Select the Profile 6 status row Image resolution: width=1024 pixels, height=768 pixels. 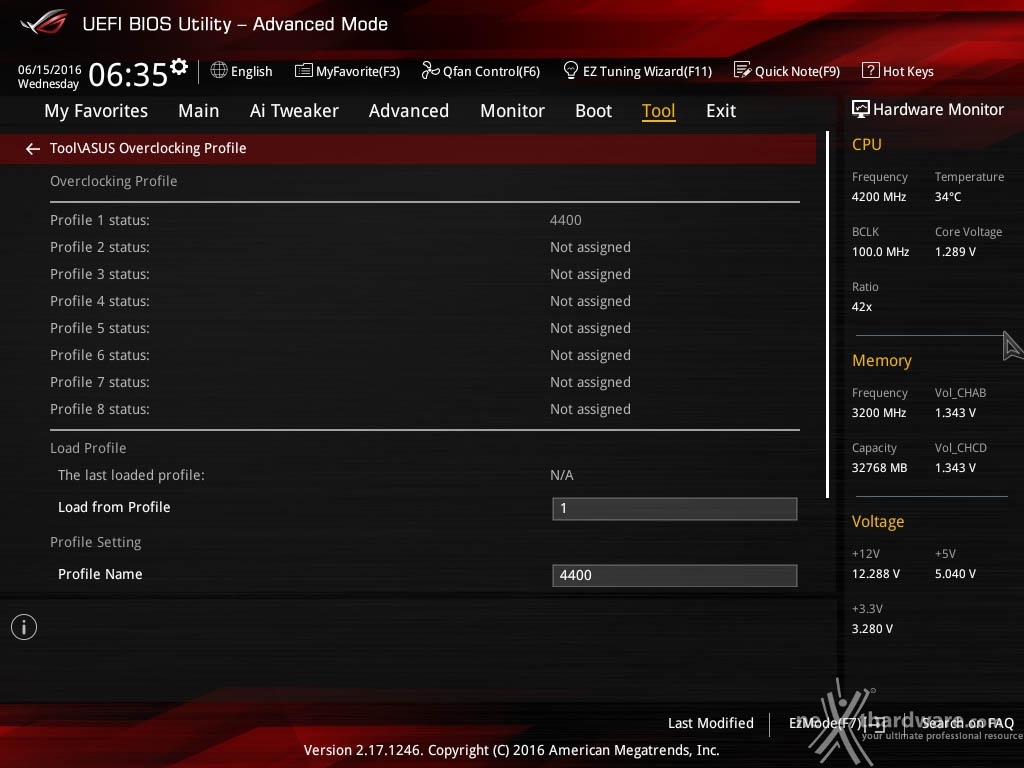(424, 355)
